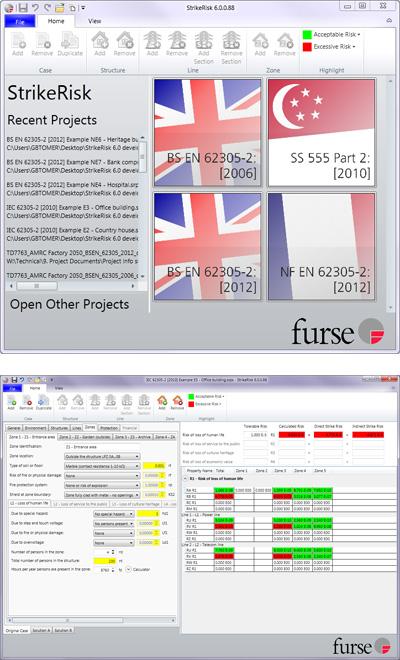Image resolution: width=400 pixels, height=660 pixels.
Task: Click the open folder icon in upper title bar
Action: (59, 8)
